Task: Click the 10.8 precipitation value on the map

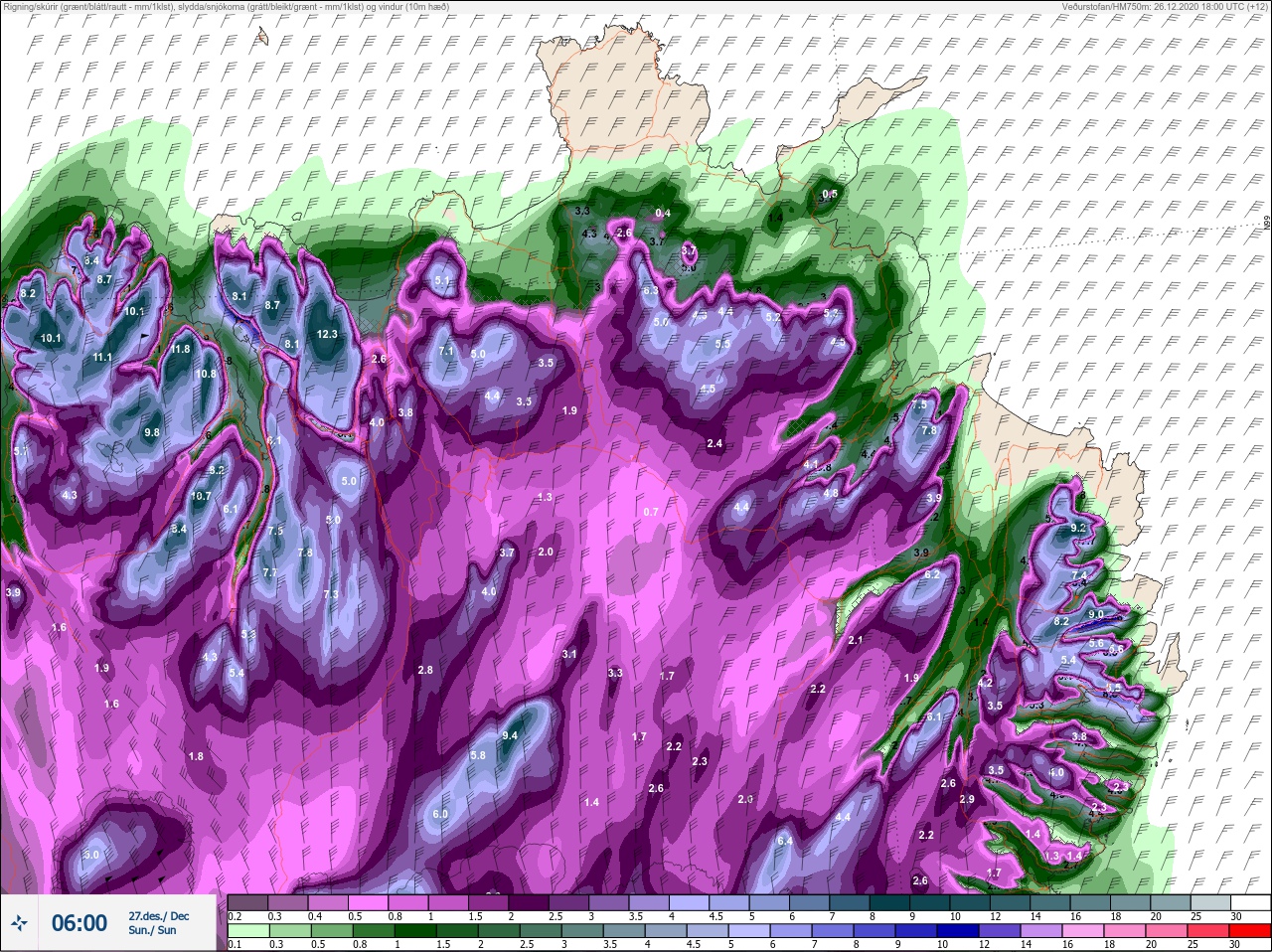Action: pyautogui.click(x=206, y=374)
